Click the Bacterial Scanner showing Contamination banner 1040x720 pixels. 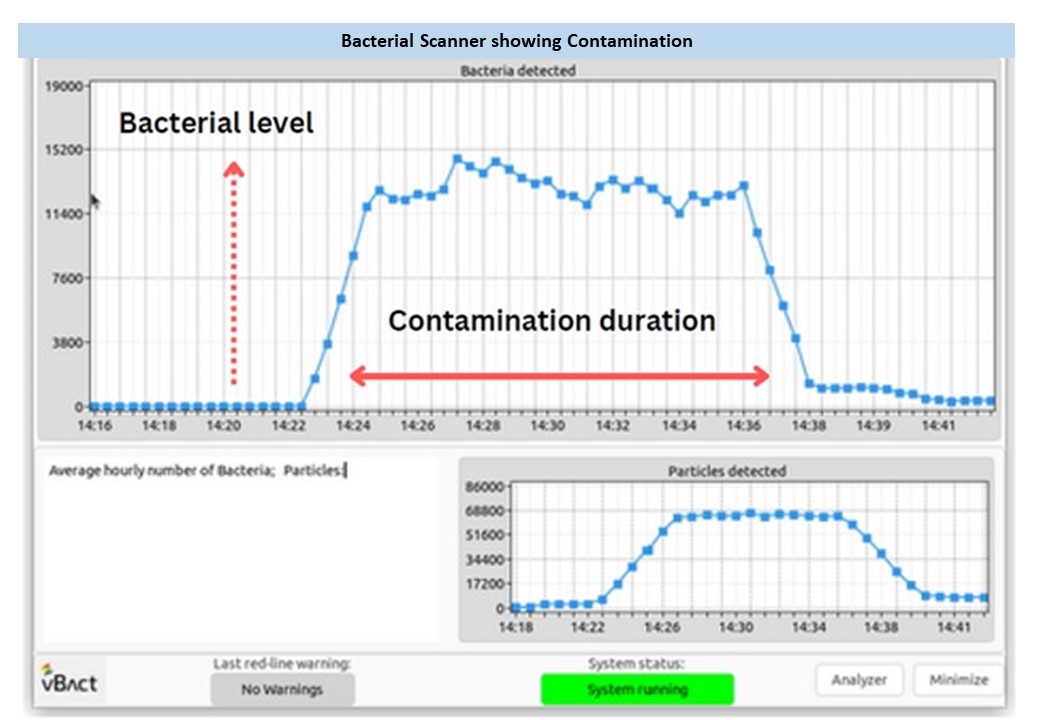[x=517, y=41]
